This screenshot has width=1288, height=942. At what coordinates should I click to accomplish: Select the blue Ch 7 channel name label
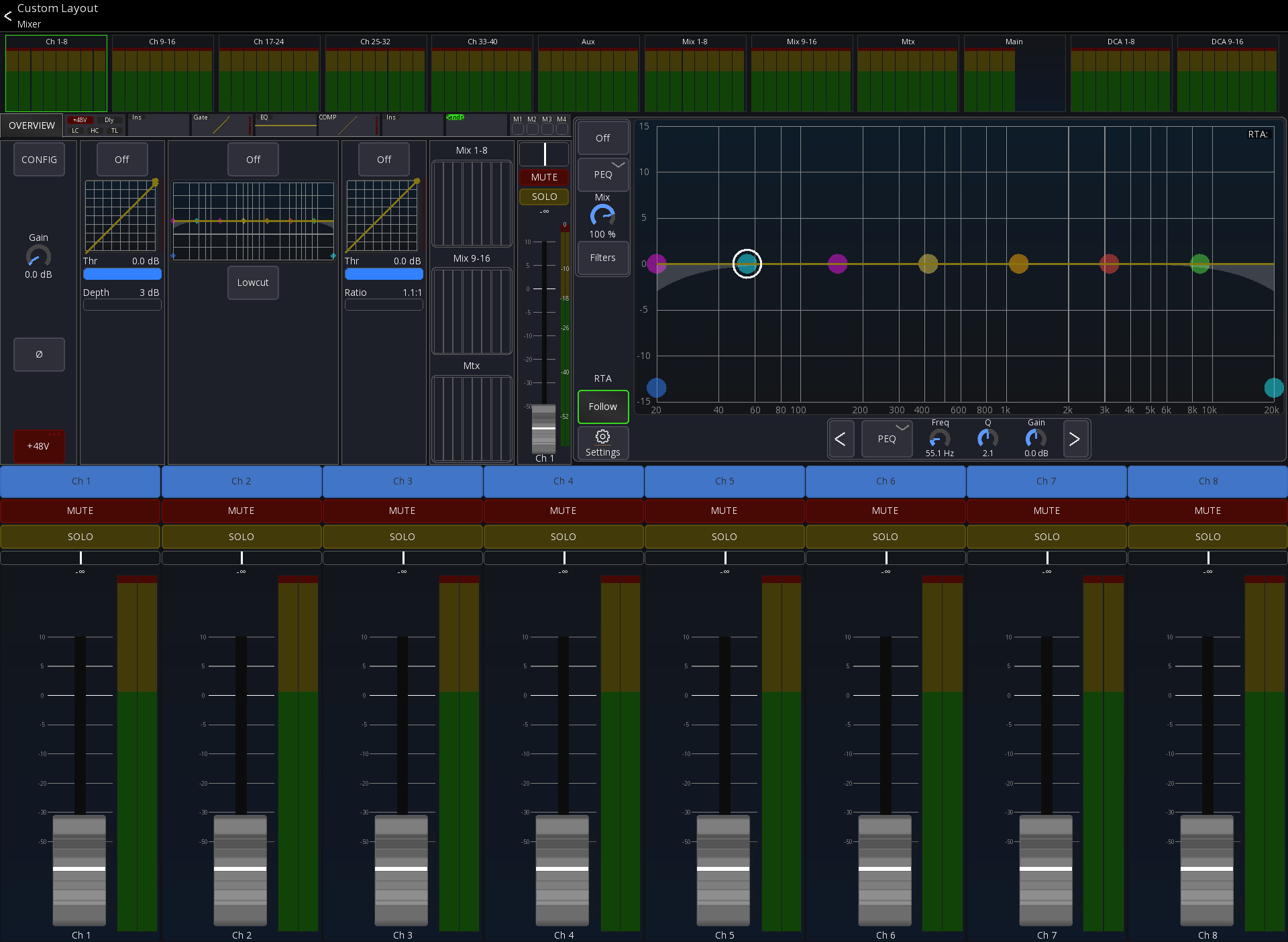(1046, 481)
